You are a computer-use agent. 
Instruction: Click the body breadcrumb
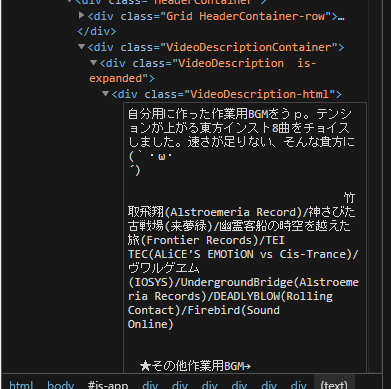coord(60,385)
